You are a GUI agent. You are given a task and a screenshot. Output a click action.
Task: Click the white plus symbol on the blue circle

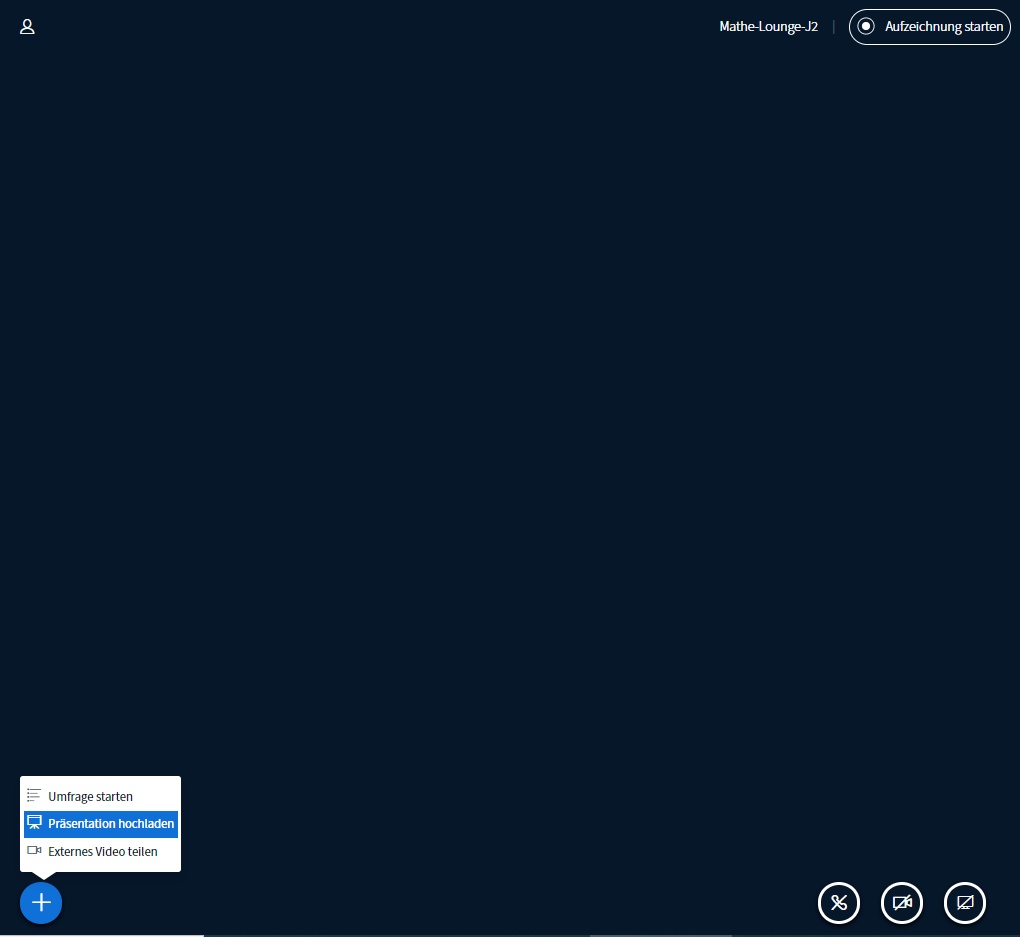pyautogui.click(x=41, y=903)
